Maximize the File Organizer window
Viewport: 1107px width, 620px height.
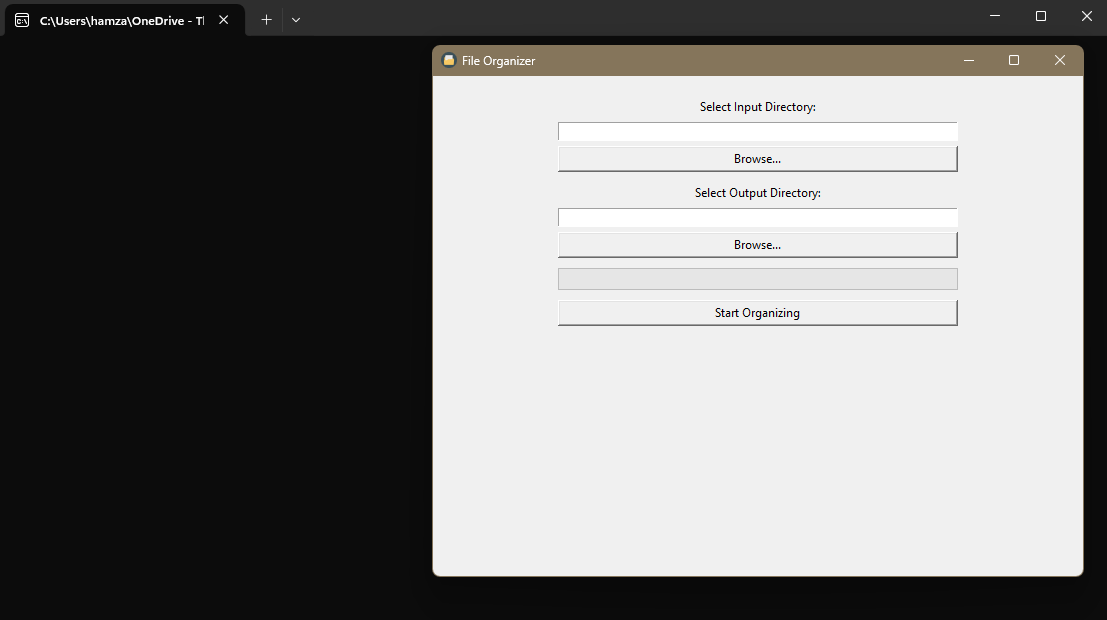click(1014, 61)
